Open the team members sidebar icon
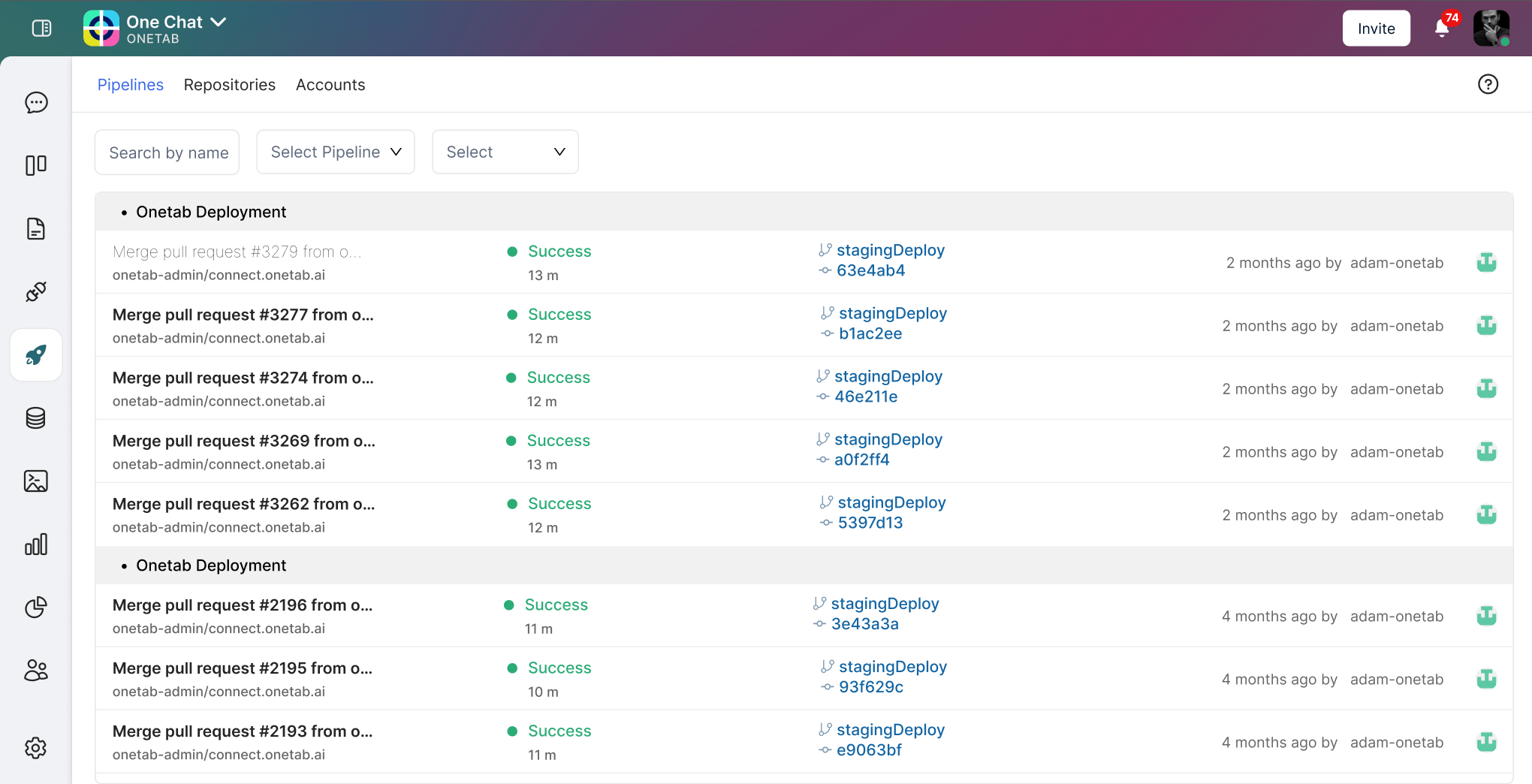This screenshot has width=1532, height=784. tap(36, 670)
